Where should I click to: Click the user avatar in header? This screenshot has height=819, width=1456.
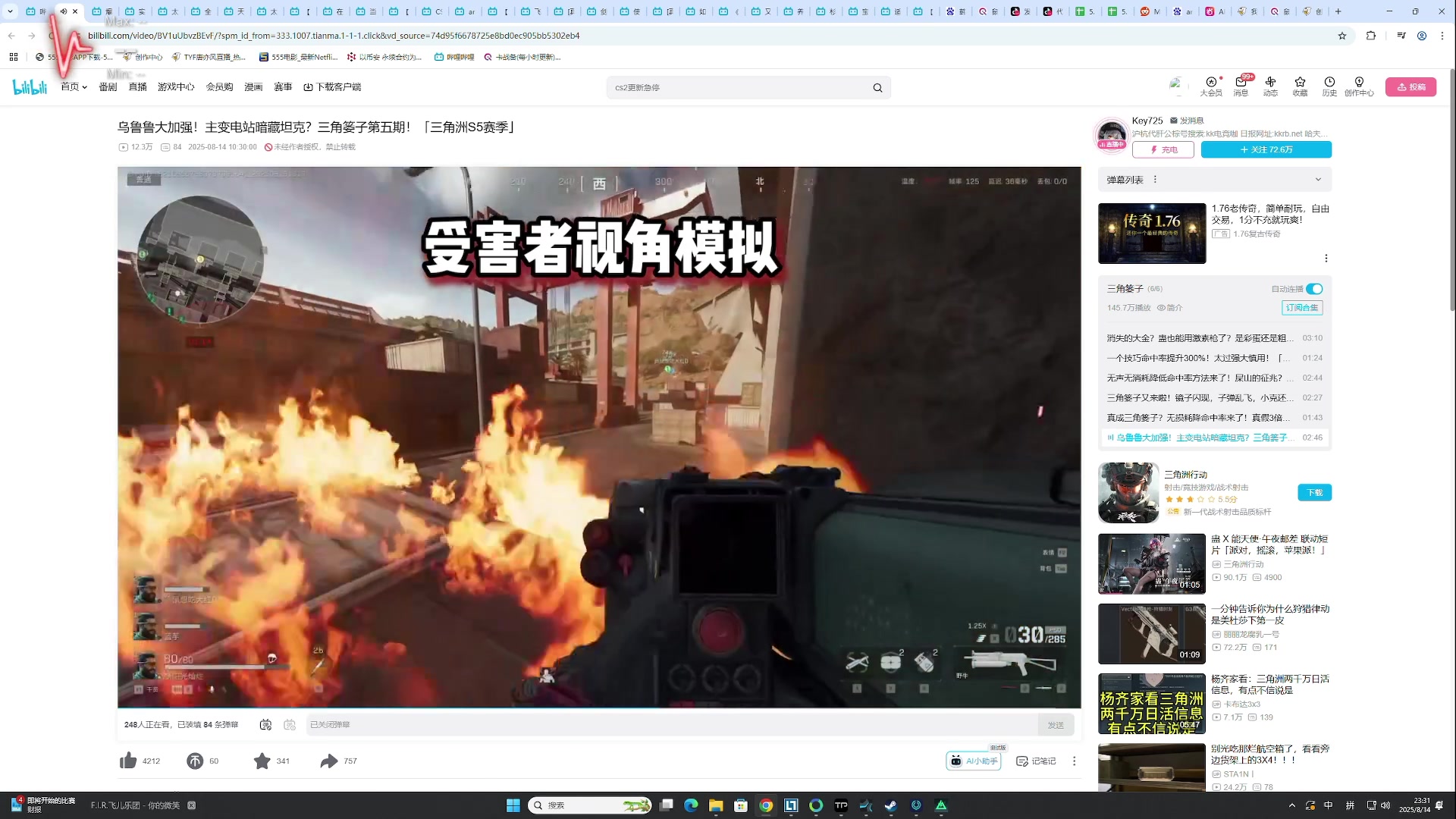[1177, 86]
